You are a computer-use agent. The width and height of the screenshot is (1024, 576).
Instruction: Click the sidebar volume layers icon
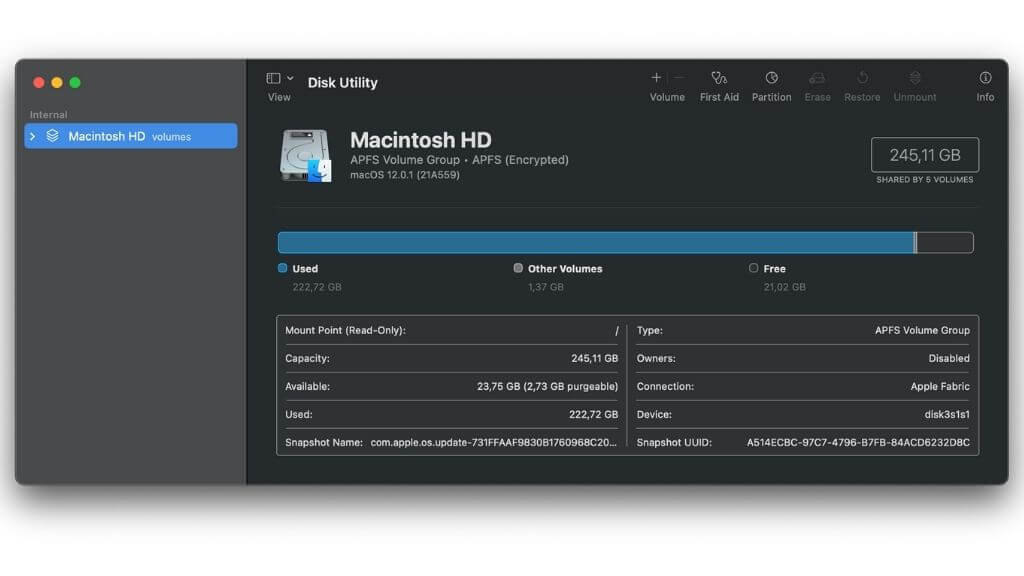tap(52, 136)
